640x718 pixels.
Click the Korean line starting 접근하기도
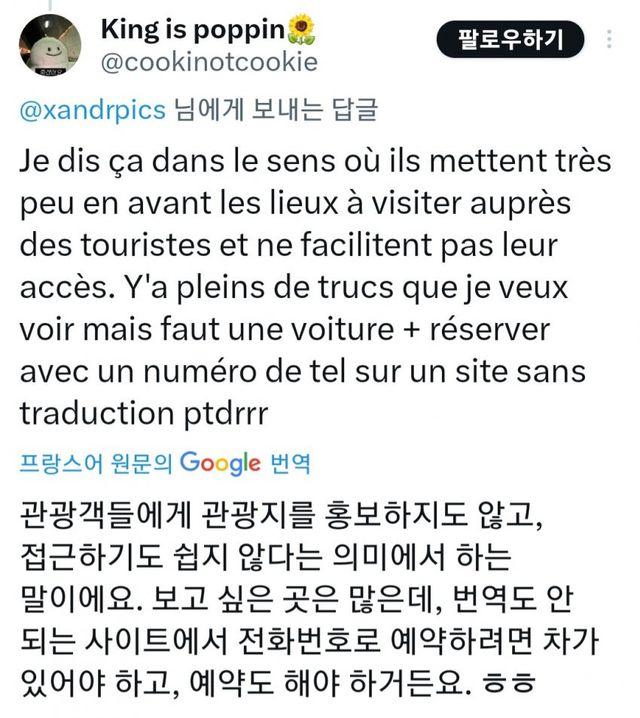(266, 557)
